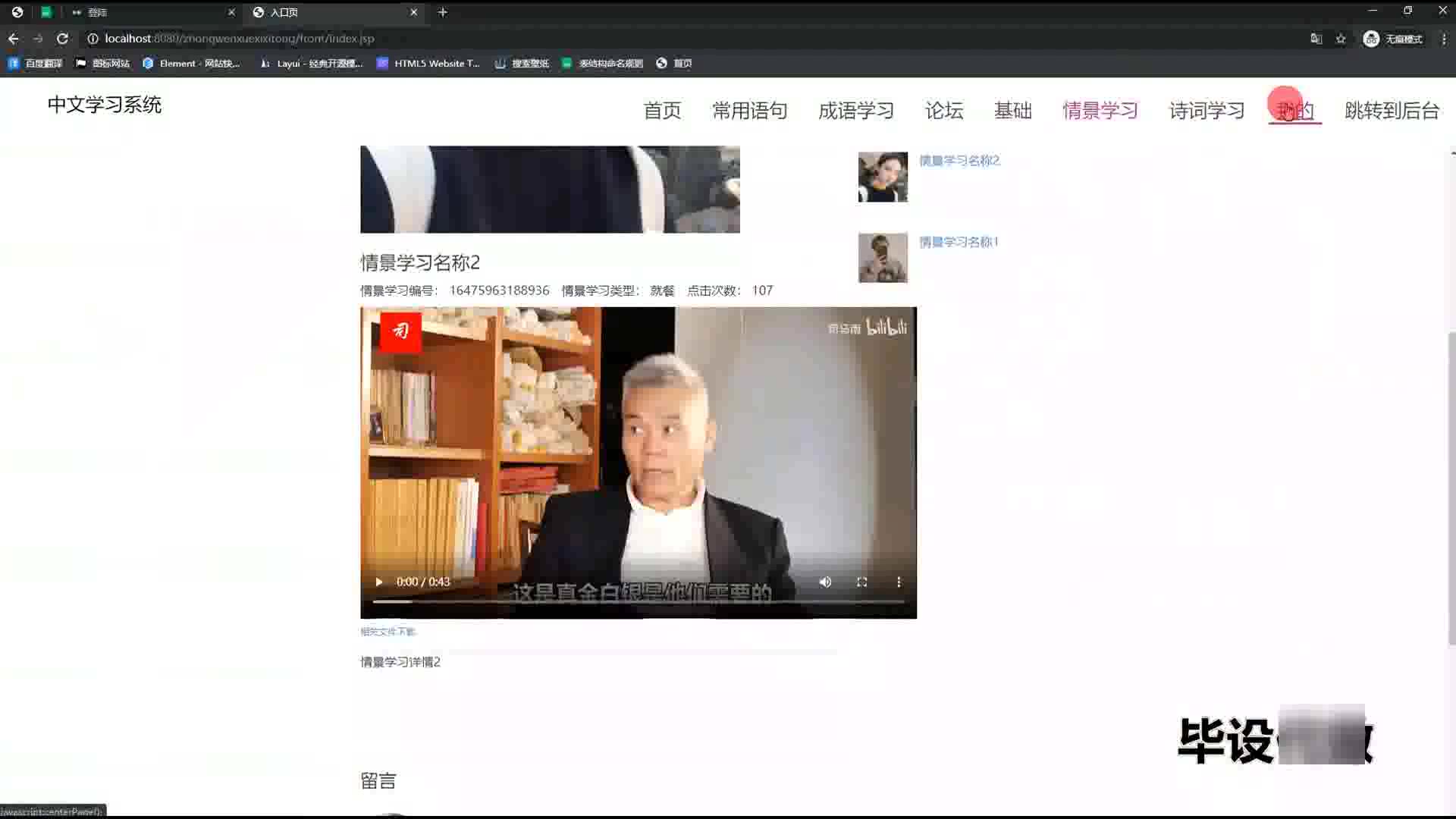Reload the page via refresh icon
The width and height of the screenshot is (1456, 819).
[62, 39]
